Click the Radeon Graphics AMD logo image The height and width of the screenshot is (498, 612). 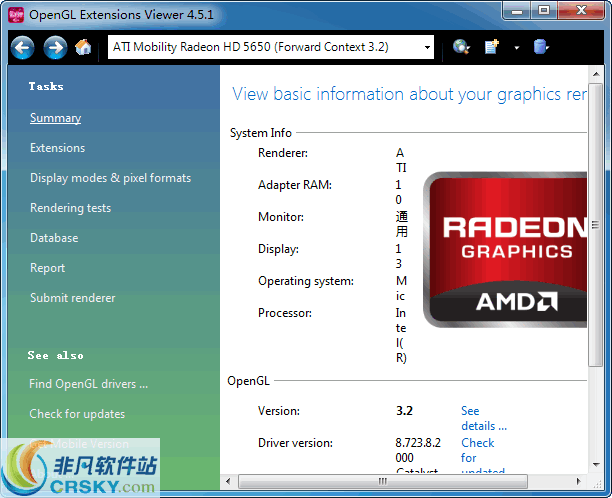pyautogui.click(x=505, y=250)
